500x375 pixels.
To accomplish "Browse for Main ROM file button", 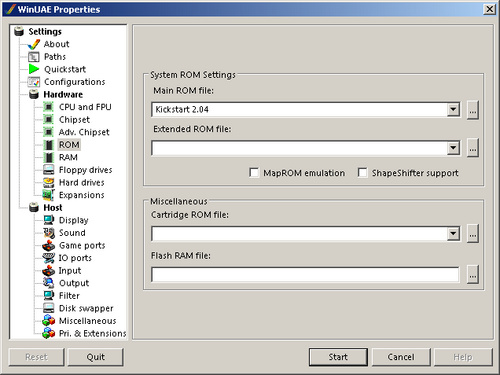I will (473, 110).
